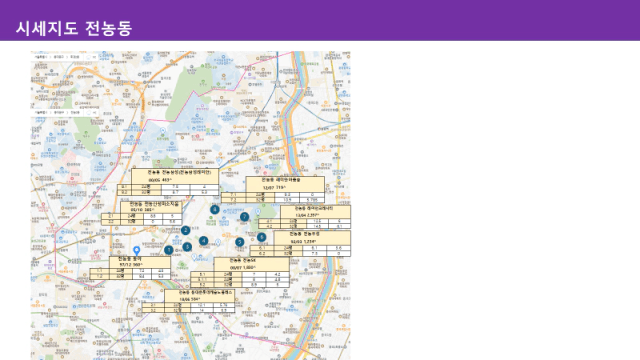Click map marker number 5

[x=240, y=242]
